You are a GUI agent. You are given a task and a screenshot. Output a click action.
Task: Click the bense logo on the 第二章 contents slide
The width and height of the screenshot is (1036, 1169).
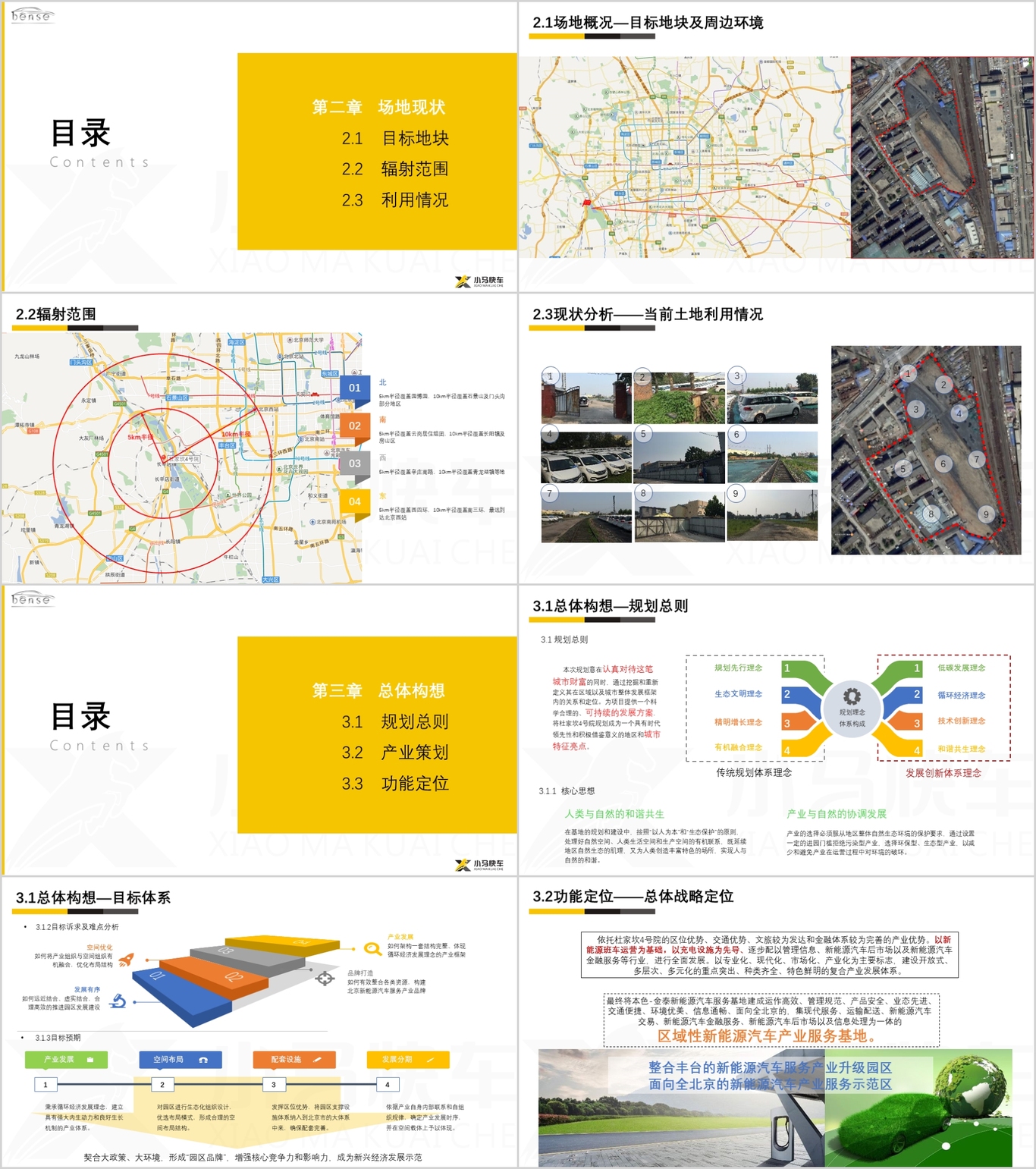click(32, 15)
